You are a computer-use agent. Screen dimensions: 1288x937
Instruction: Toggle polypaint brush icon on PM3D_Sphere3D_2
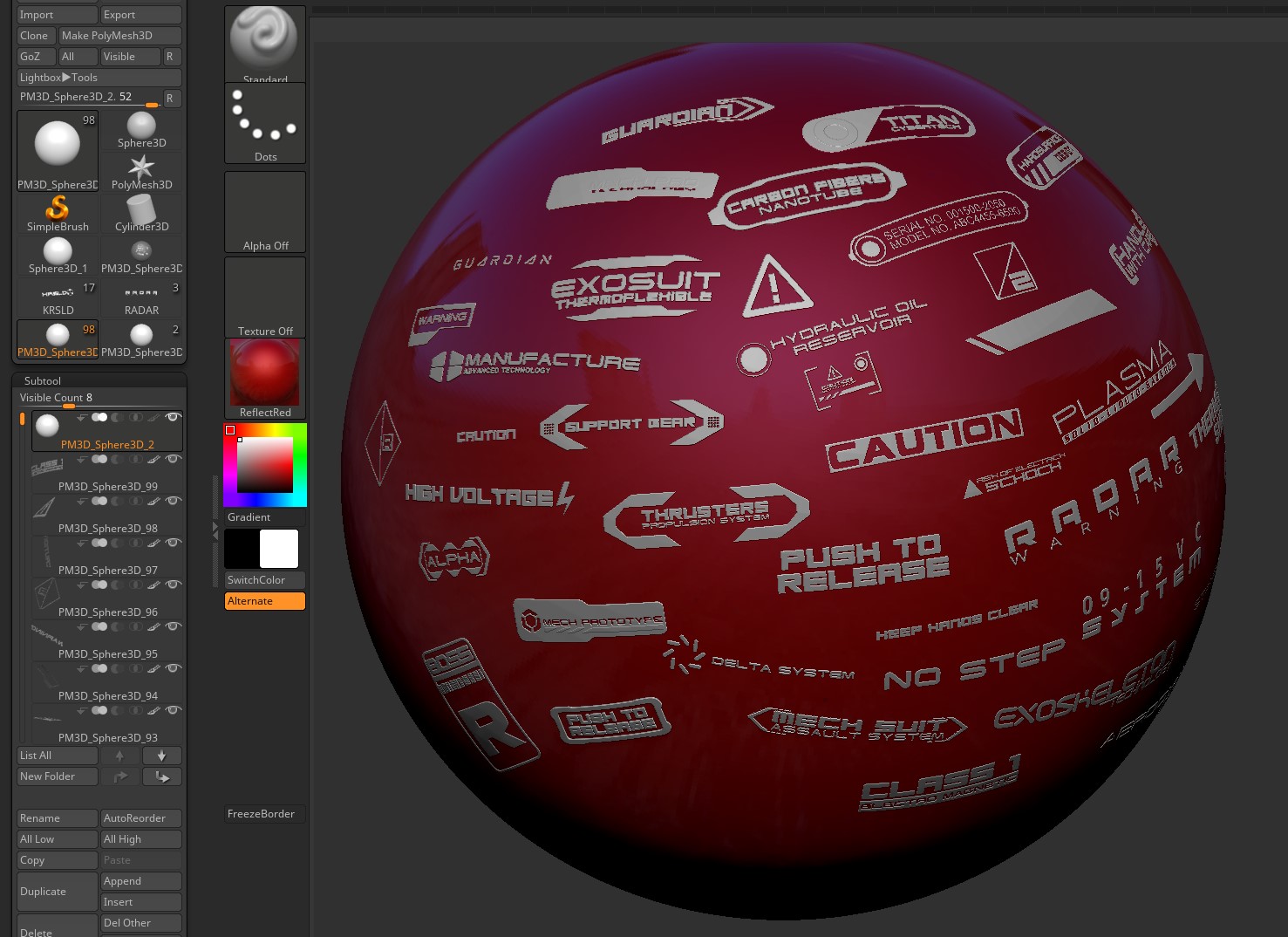click(x=153, y=417)
